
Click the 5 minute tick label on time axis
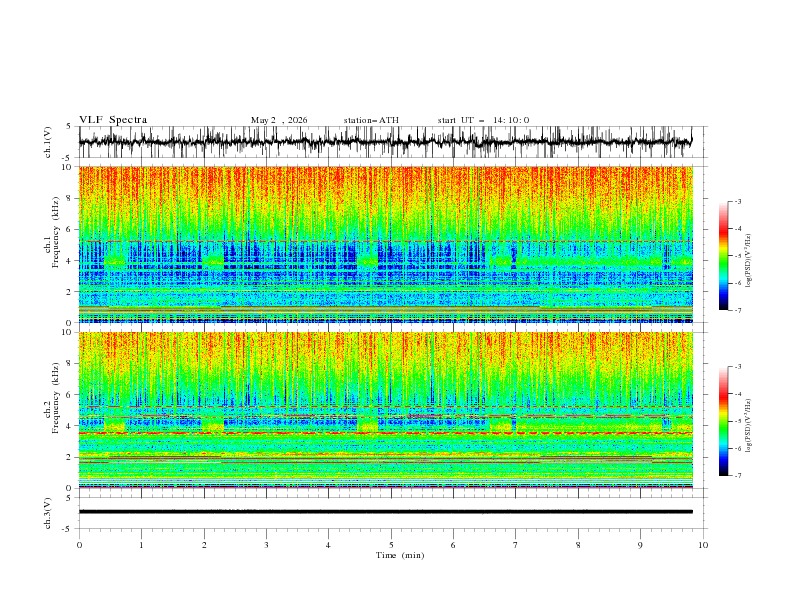click(x=391, y=545)
